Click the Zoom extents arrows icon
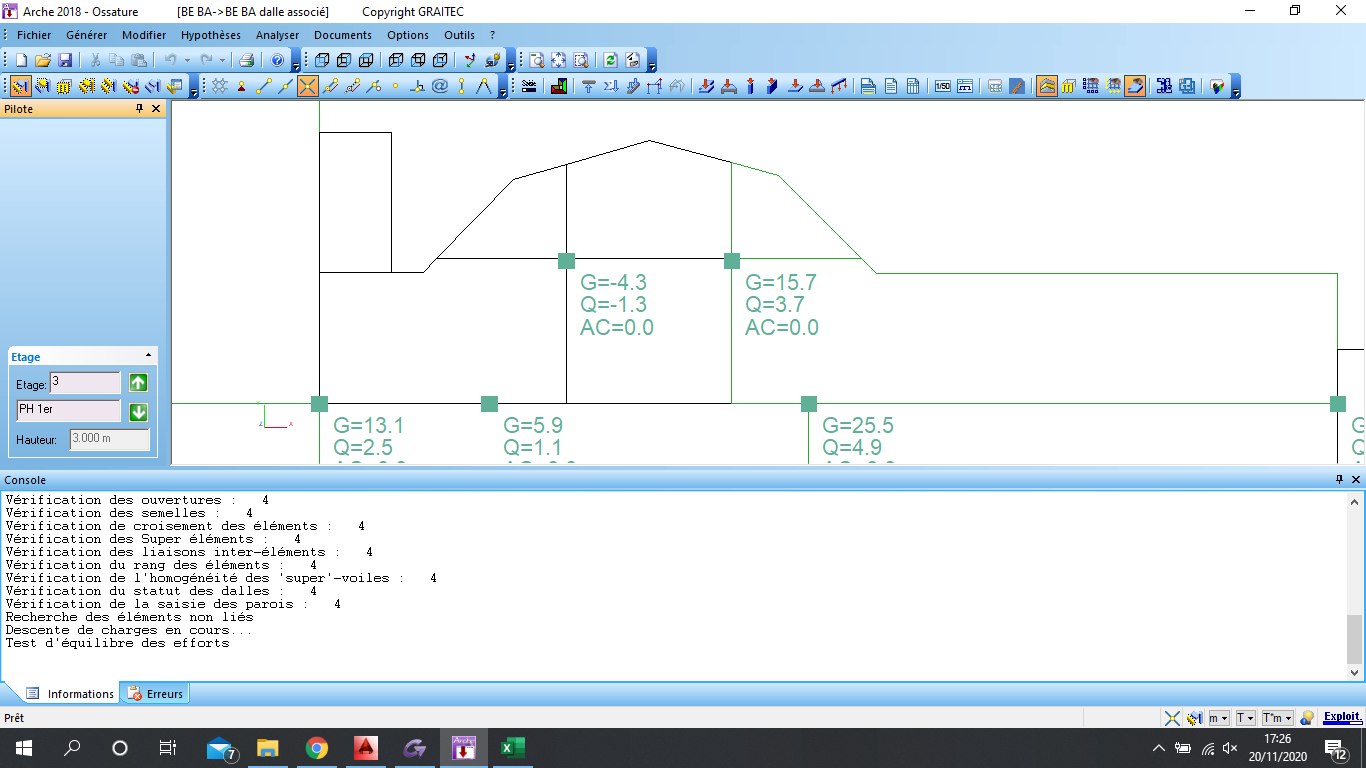 click(x=558, y=60)
